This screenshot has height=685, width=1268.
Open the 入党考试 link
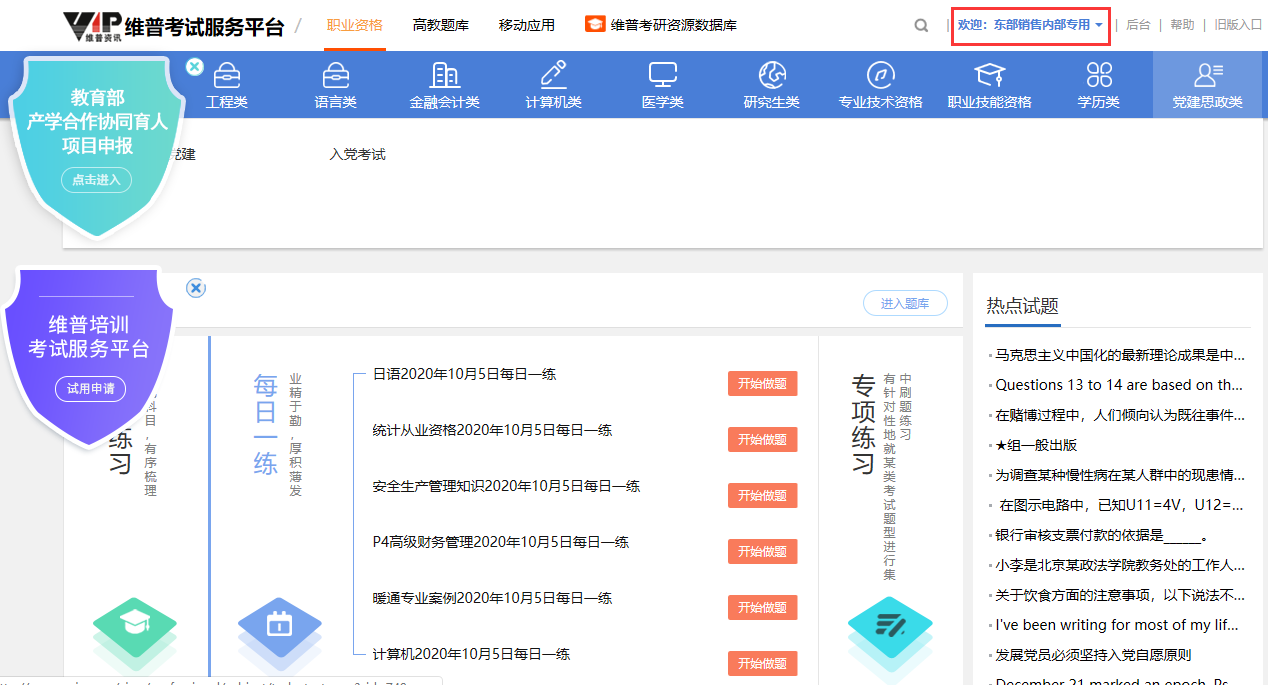357,154
